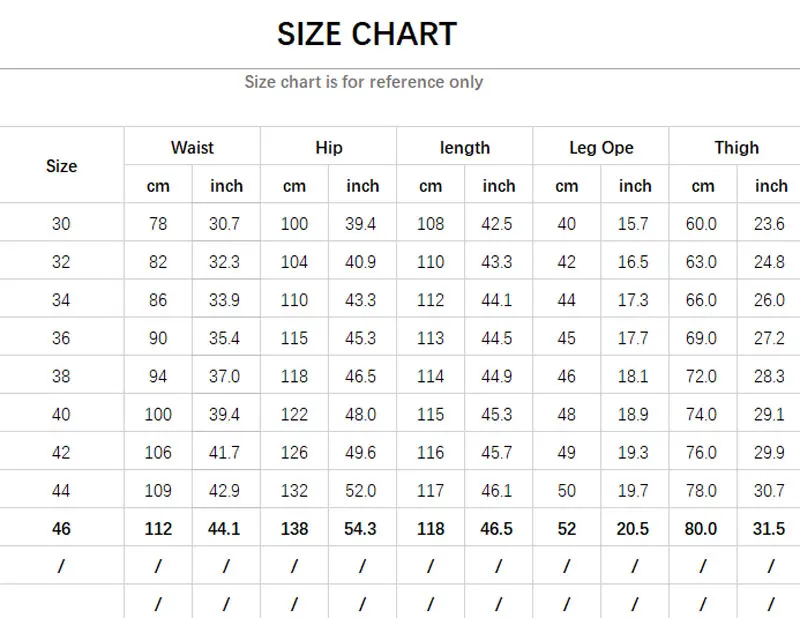Click the thigh inch value 31.5
800x618 pixels.
coord(769,529)
